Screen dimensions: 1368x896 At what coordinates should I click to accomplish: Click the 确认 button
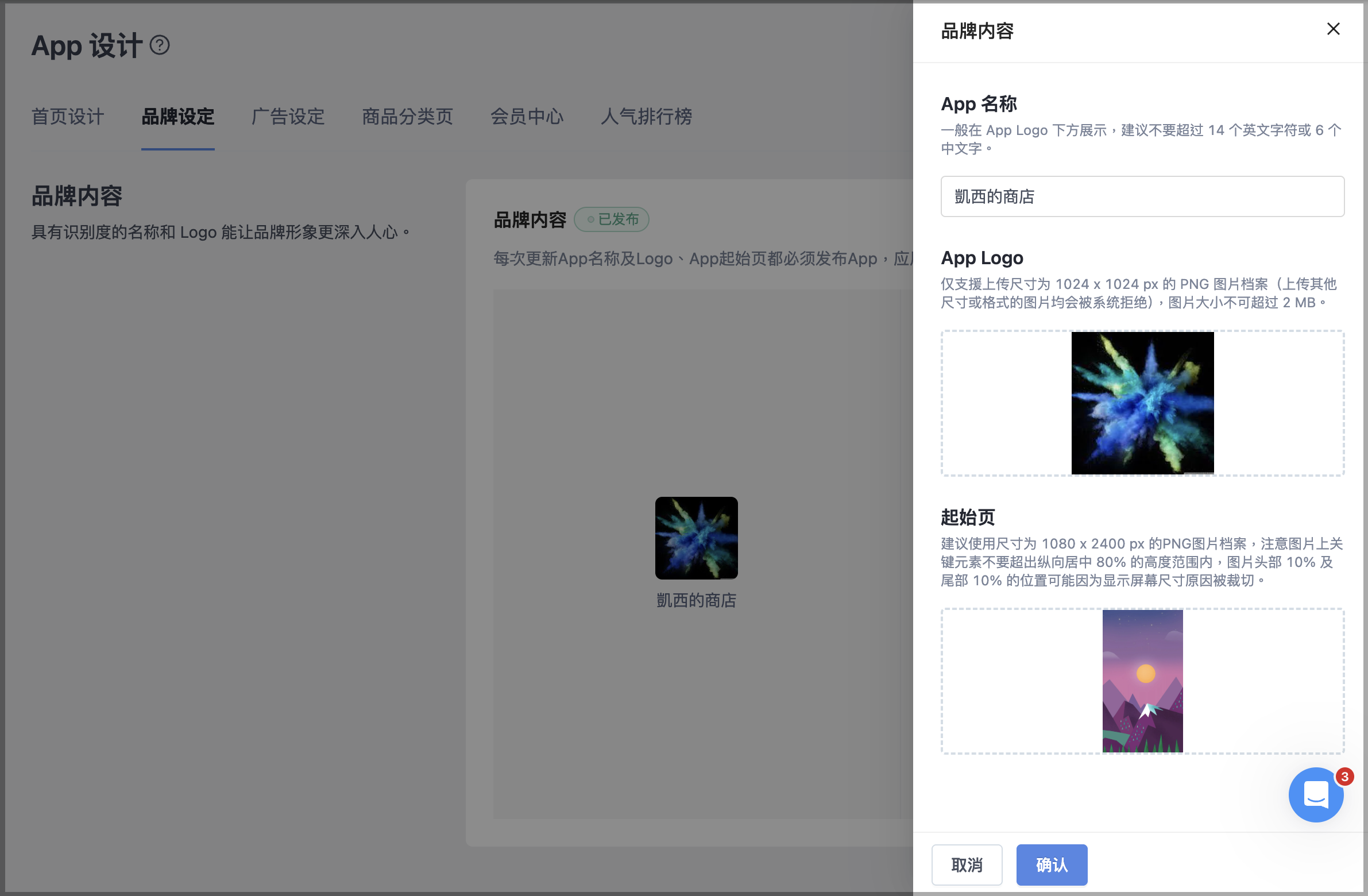[x=1052, y=864]
